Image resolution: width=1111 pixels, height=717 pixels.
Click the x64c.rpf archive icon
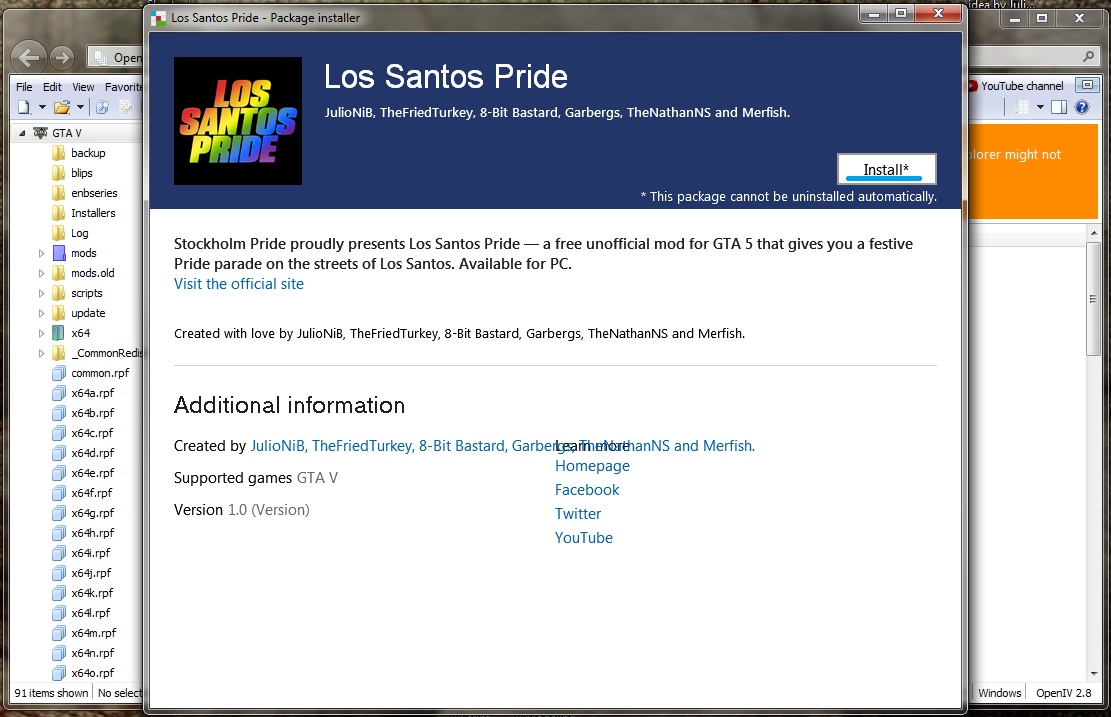pyautogui.click(x=59, y=433)
